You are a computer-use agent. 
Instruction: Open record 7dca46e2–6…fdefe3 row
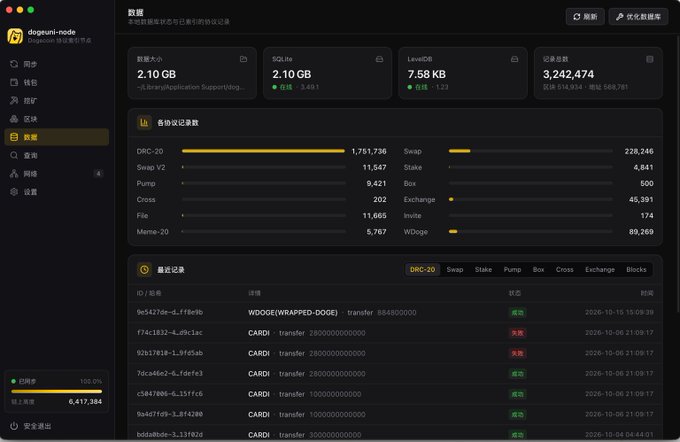[395, 373]
